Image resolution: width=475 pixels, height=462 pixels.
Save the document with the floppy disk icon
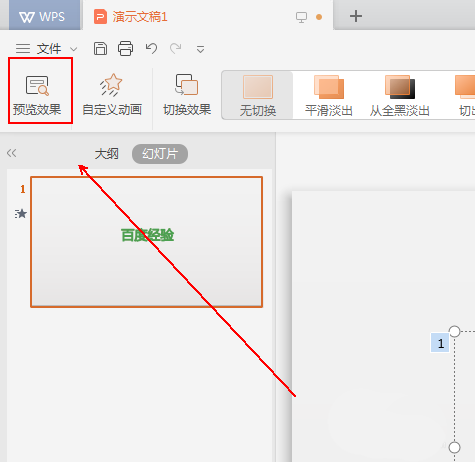pyautogui.click(x=100, y=49)
